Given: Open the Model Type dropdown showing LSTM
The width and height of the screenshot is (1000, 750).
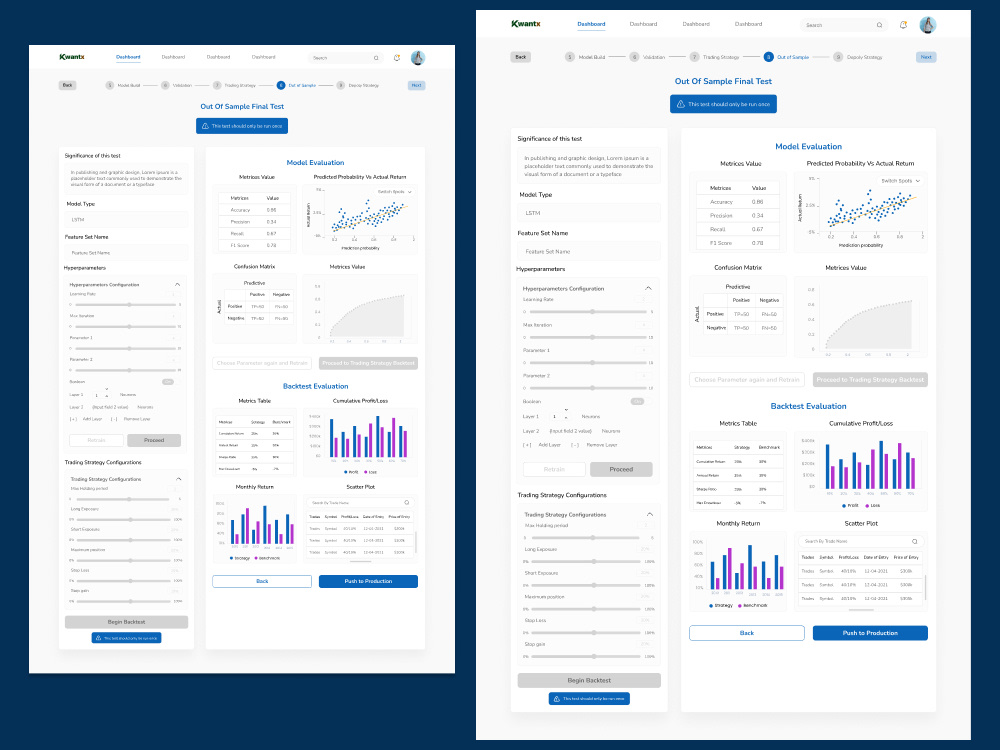Looking at the screenshot, I should (589, 213).
